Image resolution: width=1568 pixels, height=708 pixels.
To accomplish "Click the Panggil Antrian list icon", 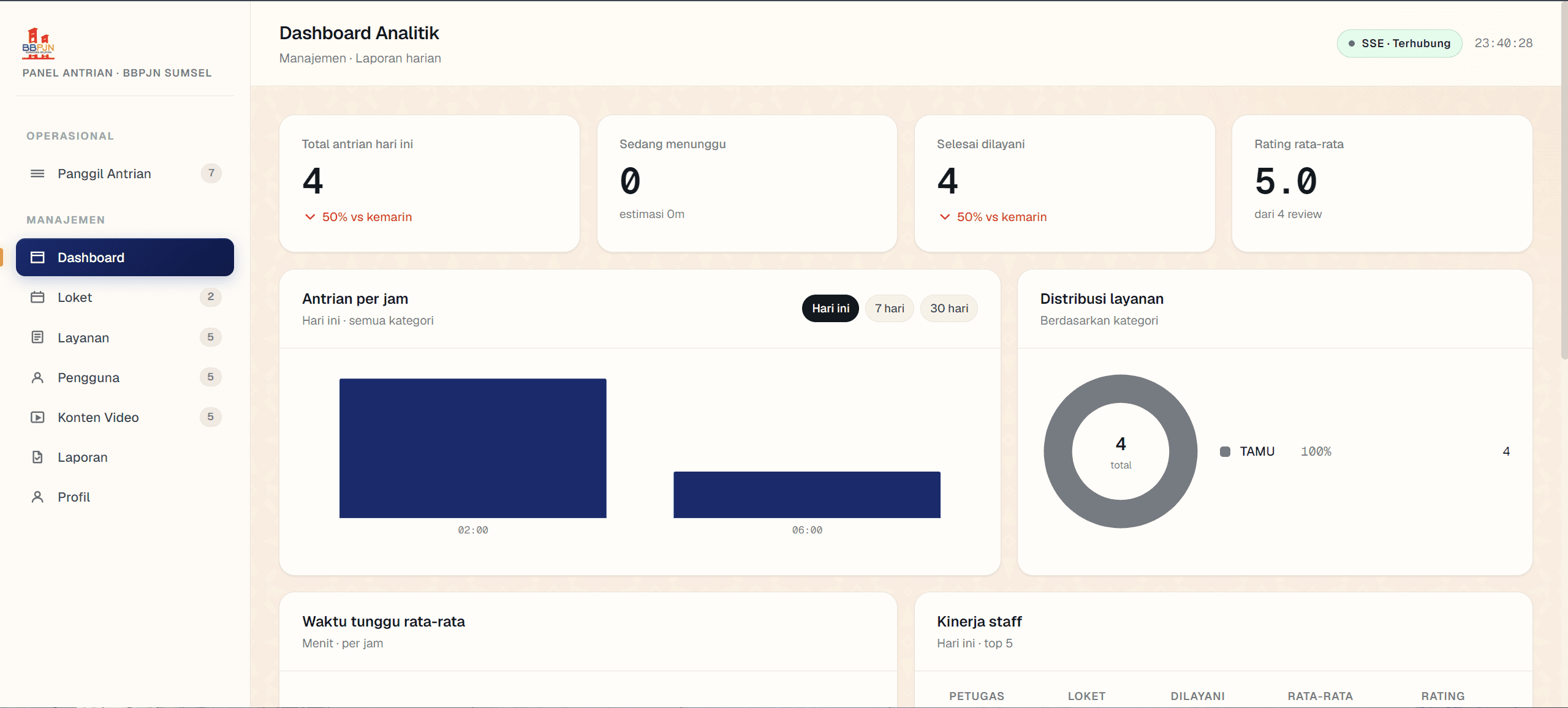I will (37, 173).
